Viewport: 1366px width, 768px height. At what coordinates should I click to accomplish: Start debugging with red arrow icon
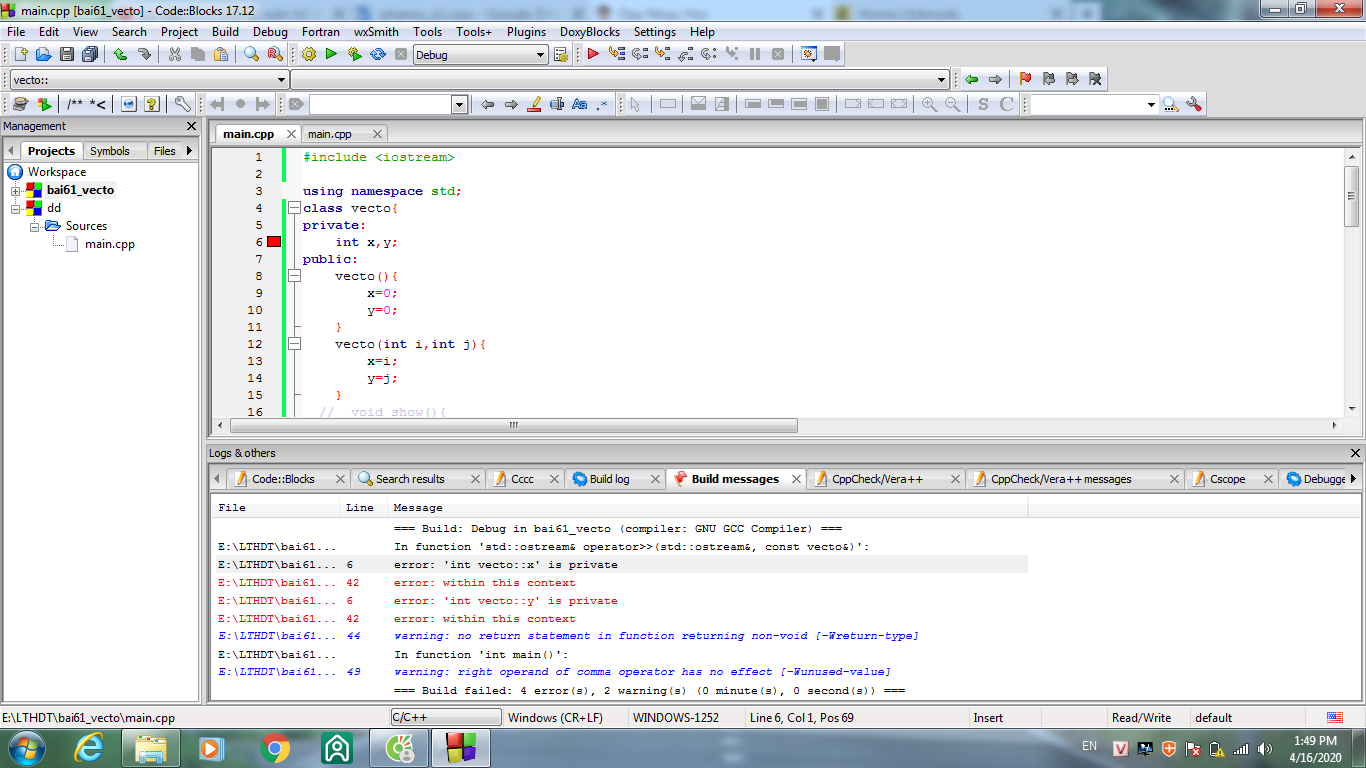tap(593, 55)
